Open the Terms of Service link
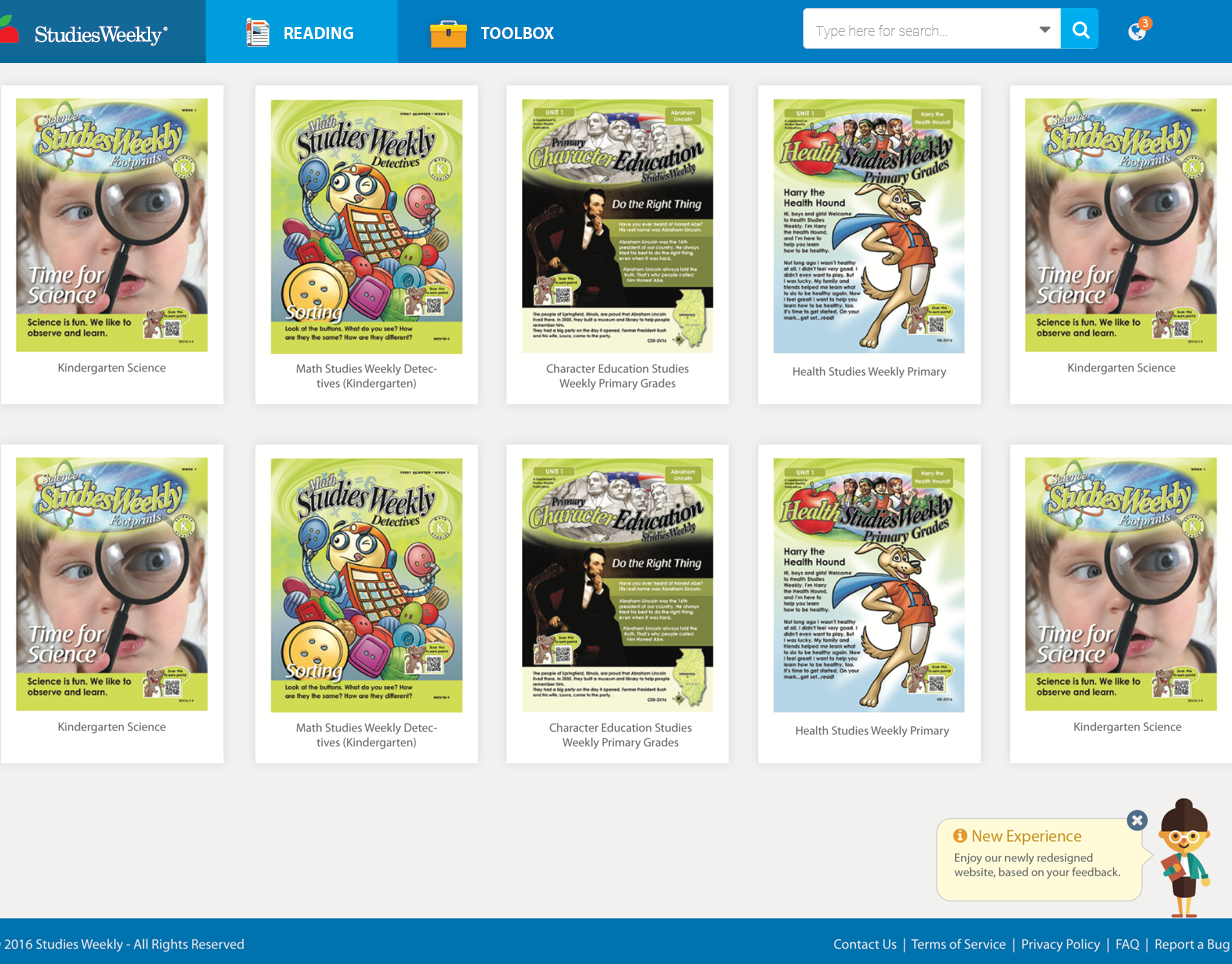The image size is (1232, 964). point(958,944)
